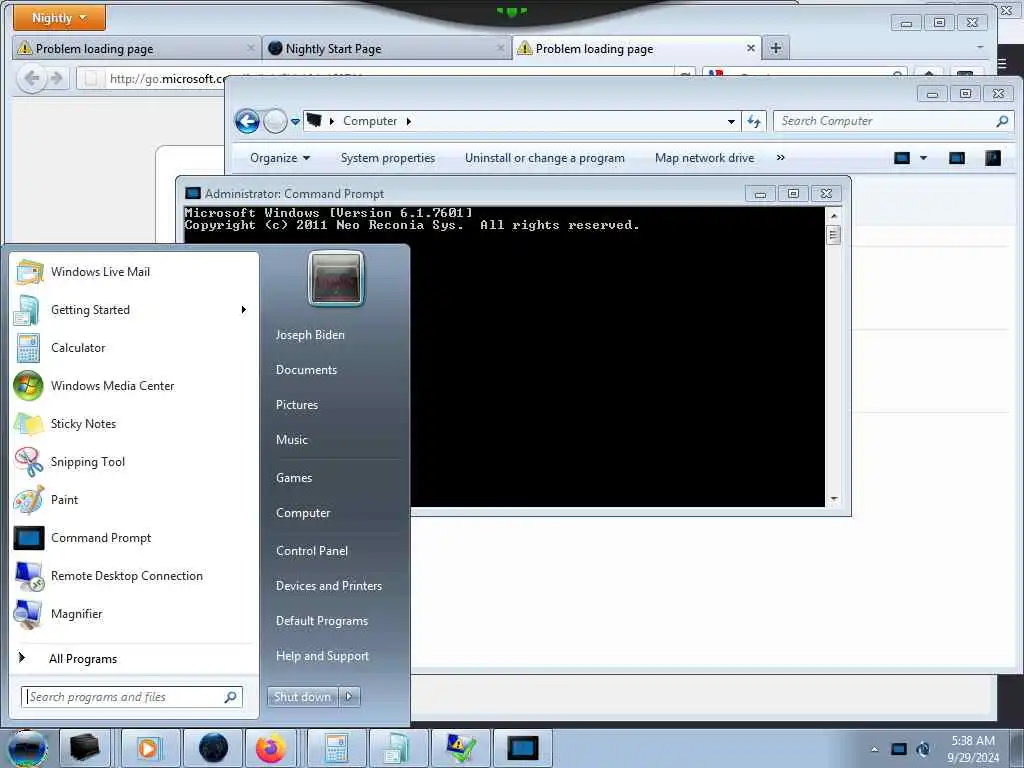Show more Explorer toolbar commands chevron
The width and height of the screenshot is (1024, 768).
click(x=780, y=157)
